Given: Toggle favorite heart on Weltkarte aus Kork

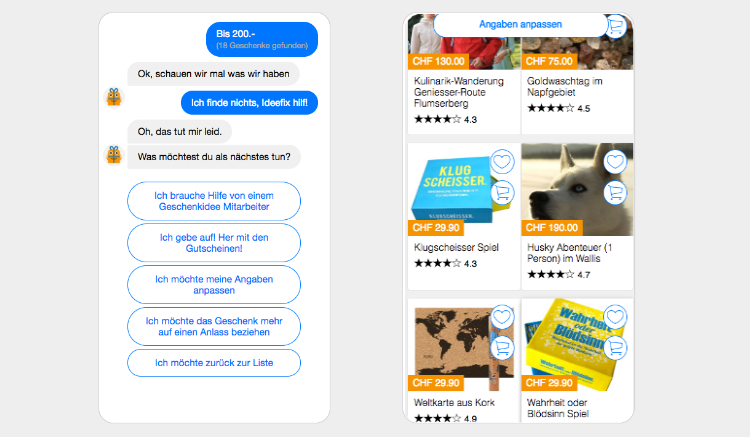Looking at the screenshot, I should (502, 317).
